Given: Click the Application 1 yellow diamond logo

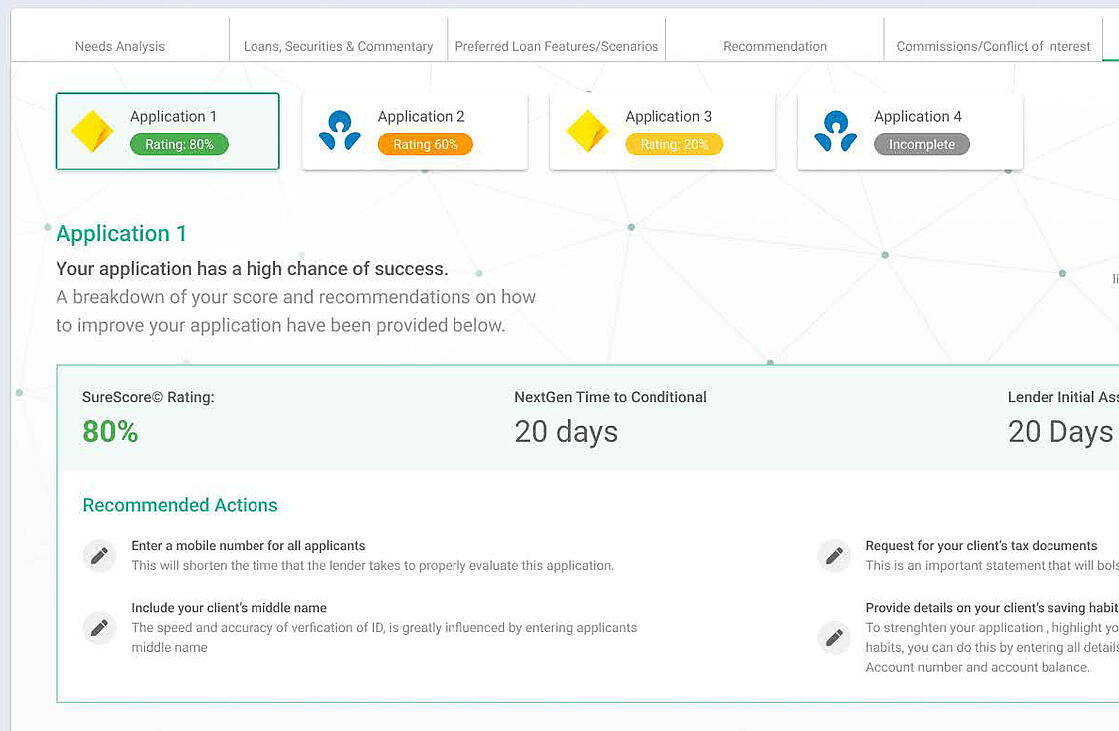Looking at the screenshot, I should (92, 131).
